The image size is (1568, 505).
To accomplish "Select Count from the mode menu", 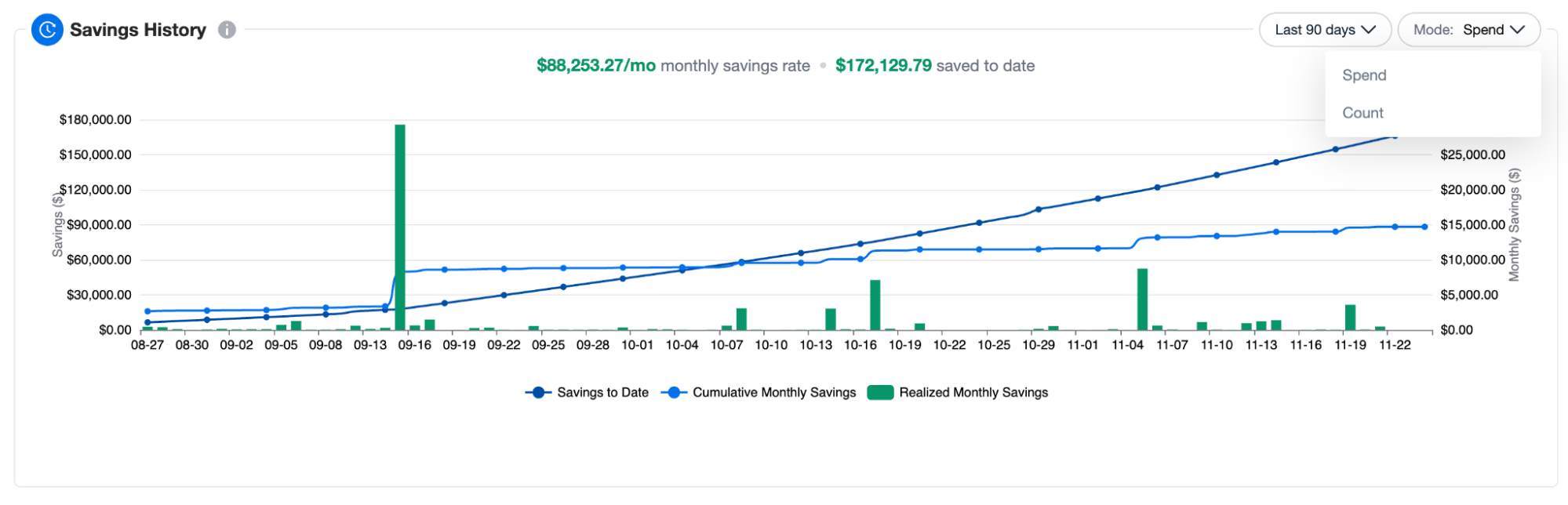I will click(x=1362, y=113).
